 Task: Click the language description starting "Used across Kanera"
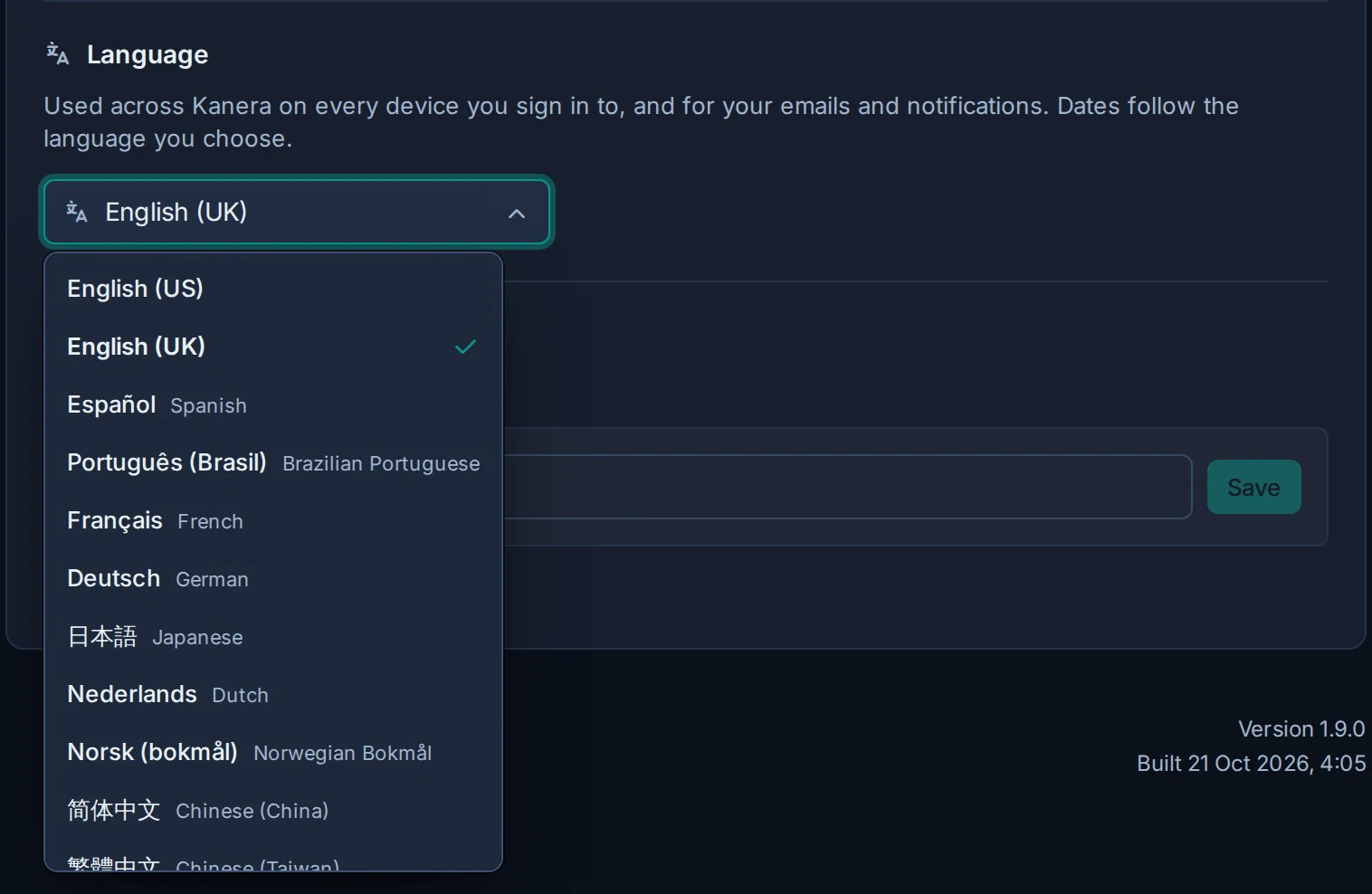pyautogui.click(x=641, y=122)
